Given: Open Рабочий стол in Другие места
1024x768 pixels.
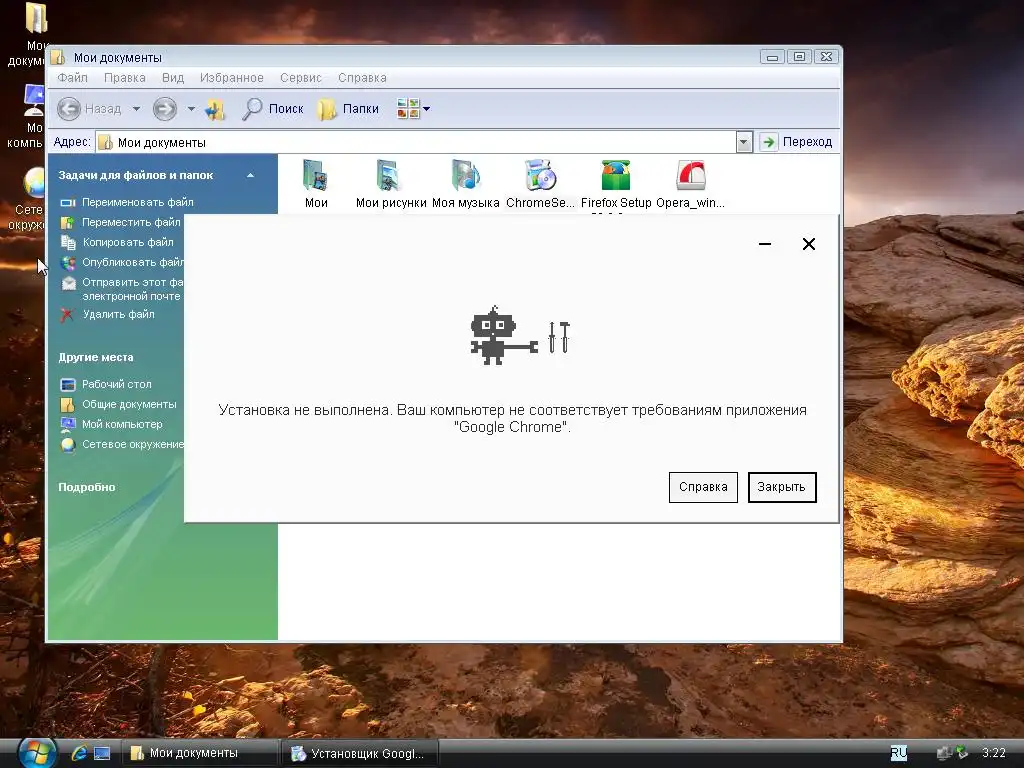Looking at the screenshot, I should (117, 384).
